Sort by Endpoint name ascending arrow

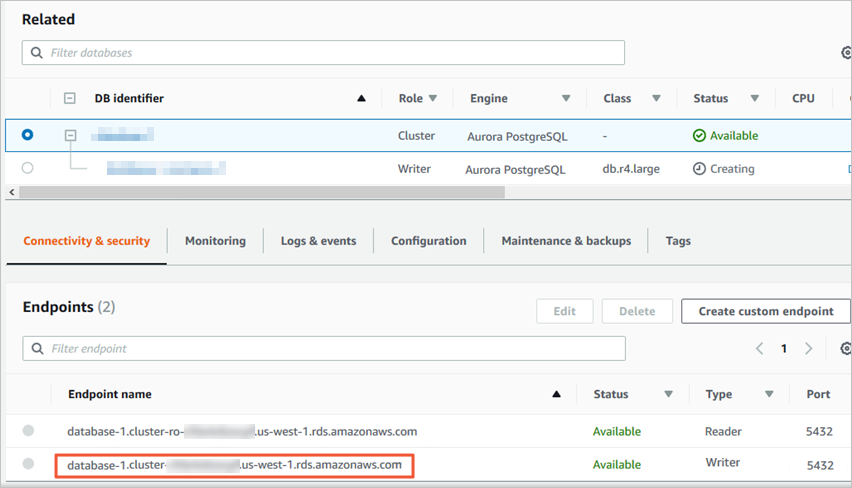coord(556,394)
